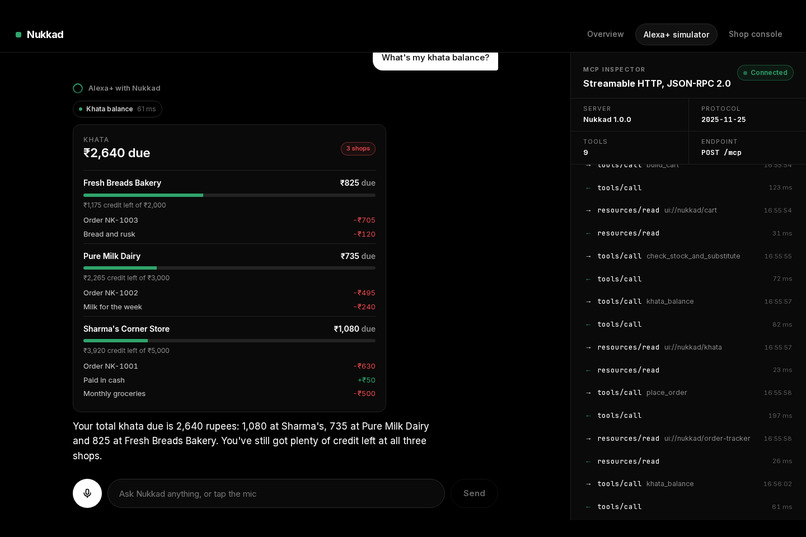Click the Alexa+ with Nukkad label
Screen dimensions: 806x537
coord(124,88)
